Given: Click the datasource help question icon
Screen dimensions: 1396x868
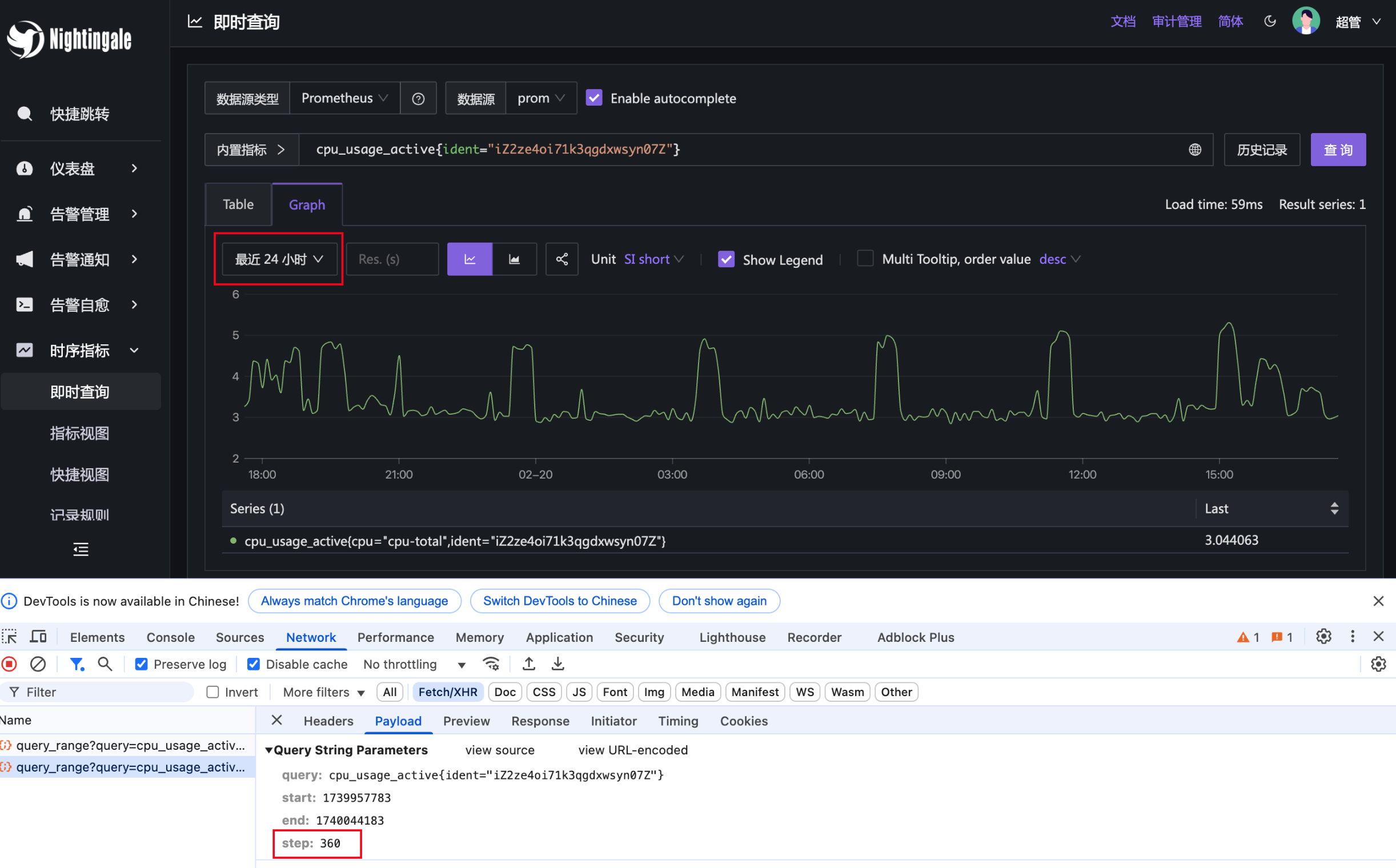Looking at the screenshot, I should click(418, 99).
